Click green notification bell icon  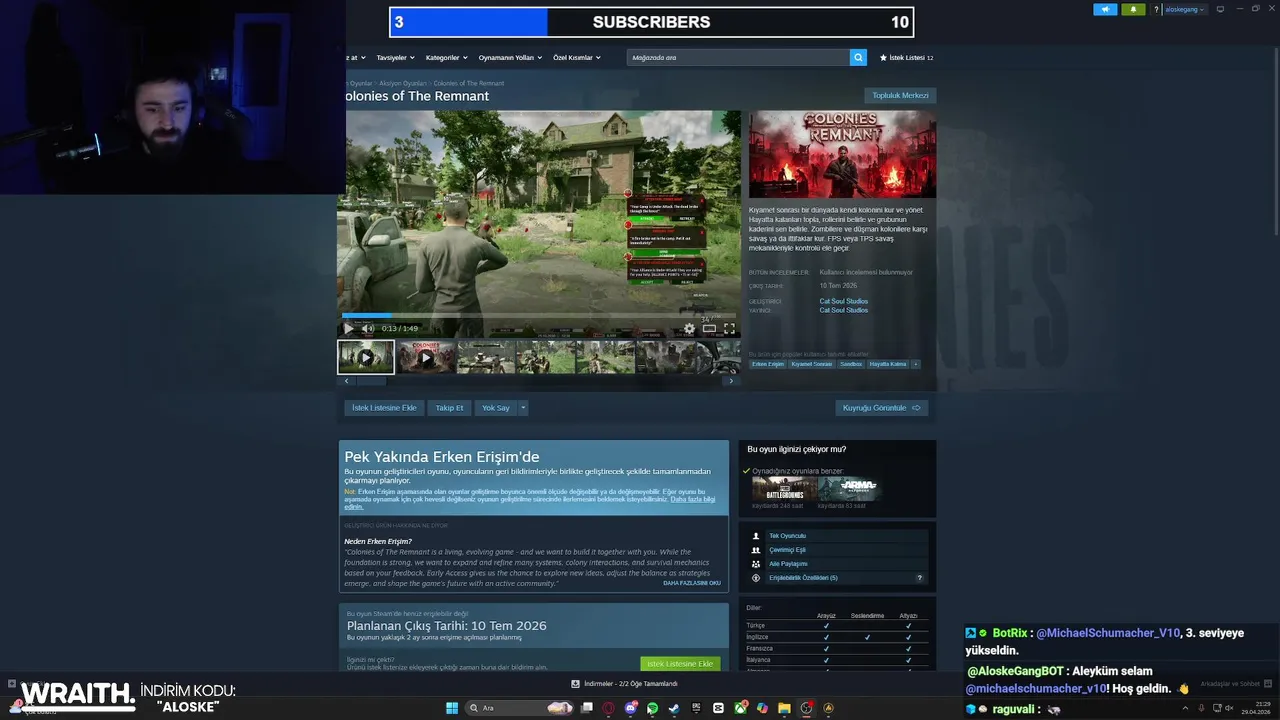coord(1133,9)
